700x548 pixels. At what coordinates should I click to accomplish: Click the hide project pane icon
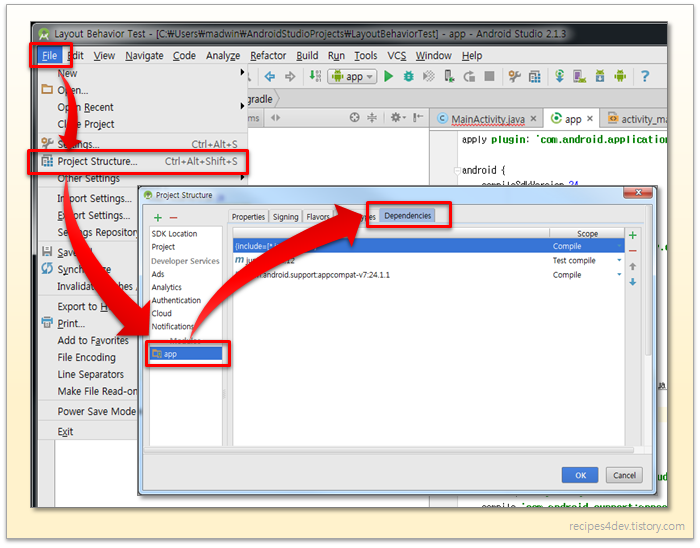click(418, 117)
